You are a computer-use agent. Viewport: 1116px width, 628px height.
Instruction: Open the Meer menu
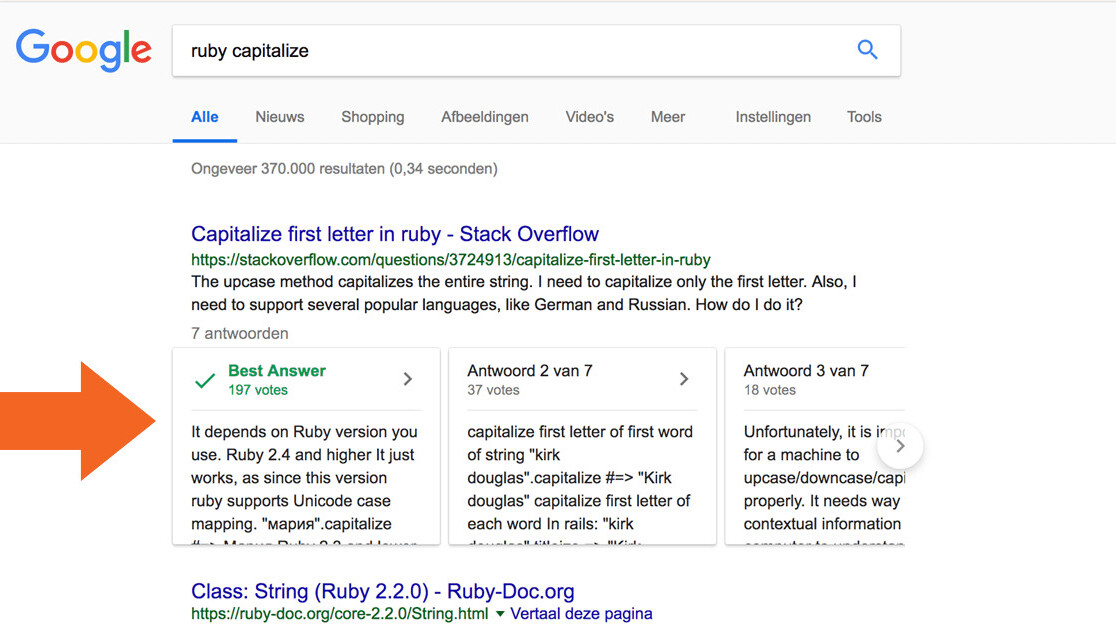tap(668, 117)
